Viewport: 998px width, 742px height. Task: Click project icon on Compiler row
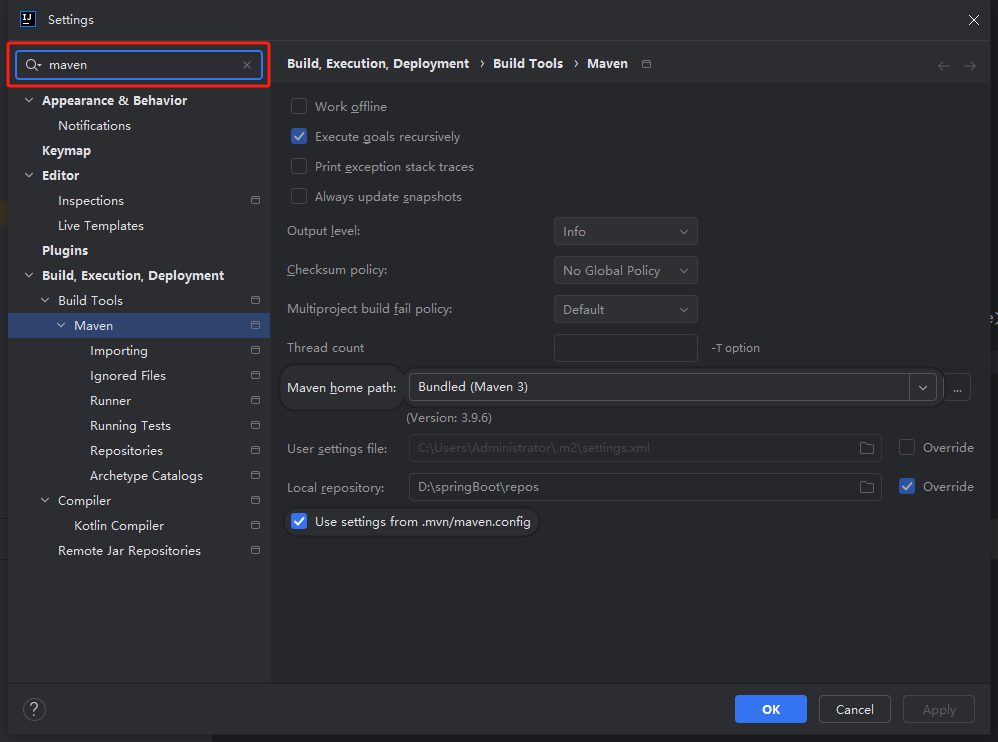[255, 500]
